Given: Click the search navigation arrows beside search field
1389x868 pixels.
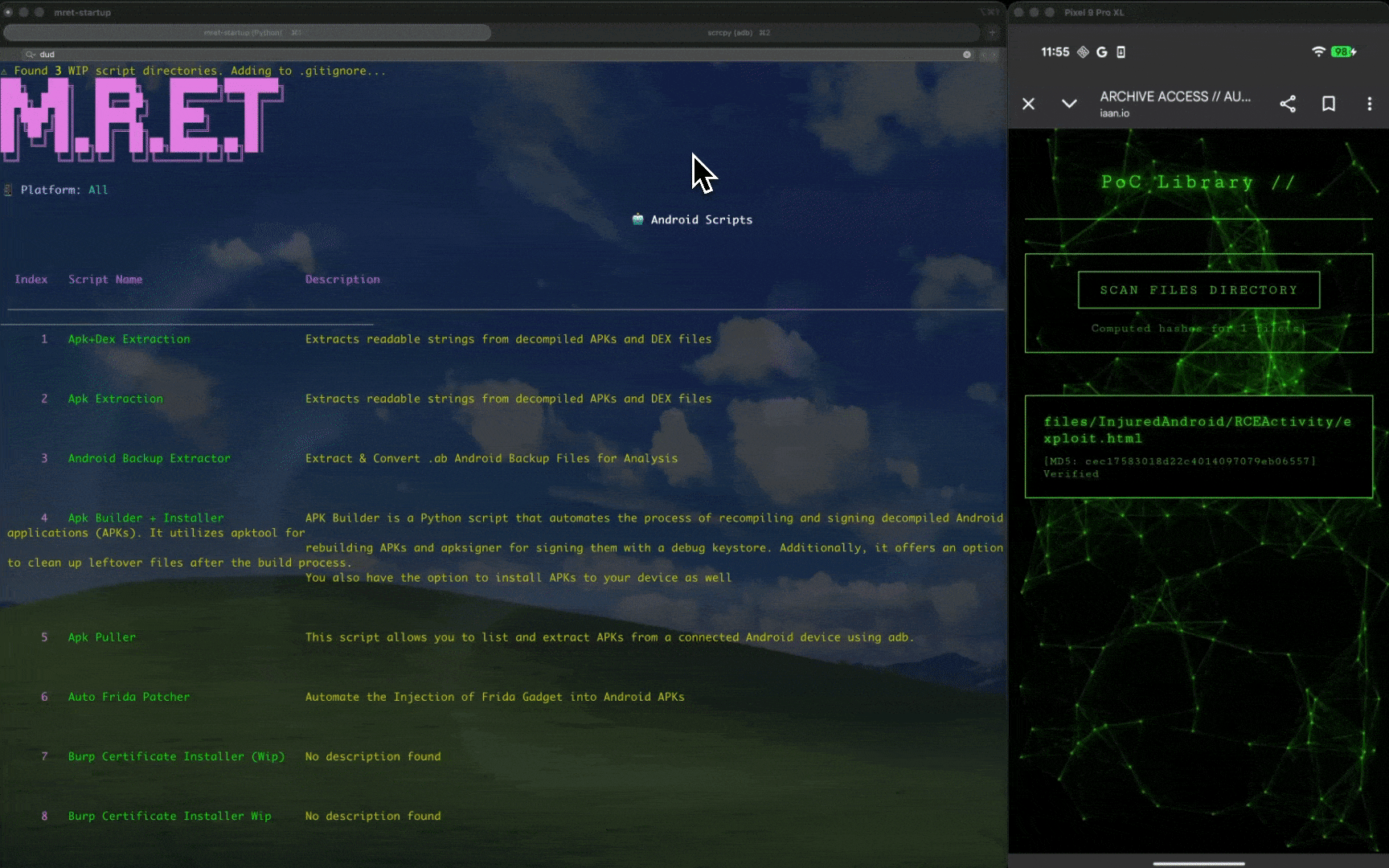Looking at the screenshot, I should 990,55.
